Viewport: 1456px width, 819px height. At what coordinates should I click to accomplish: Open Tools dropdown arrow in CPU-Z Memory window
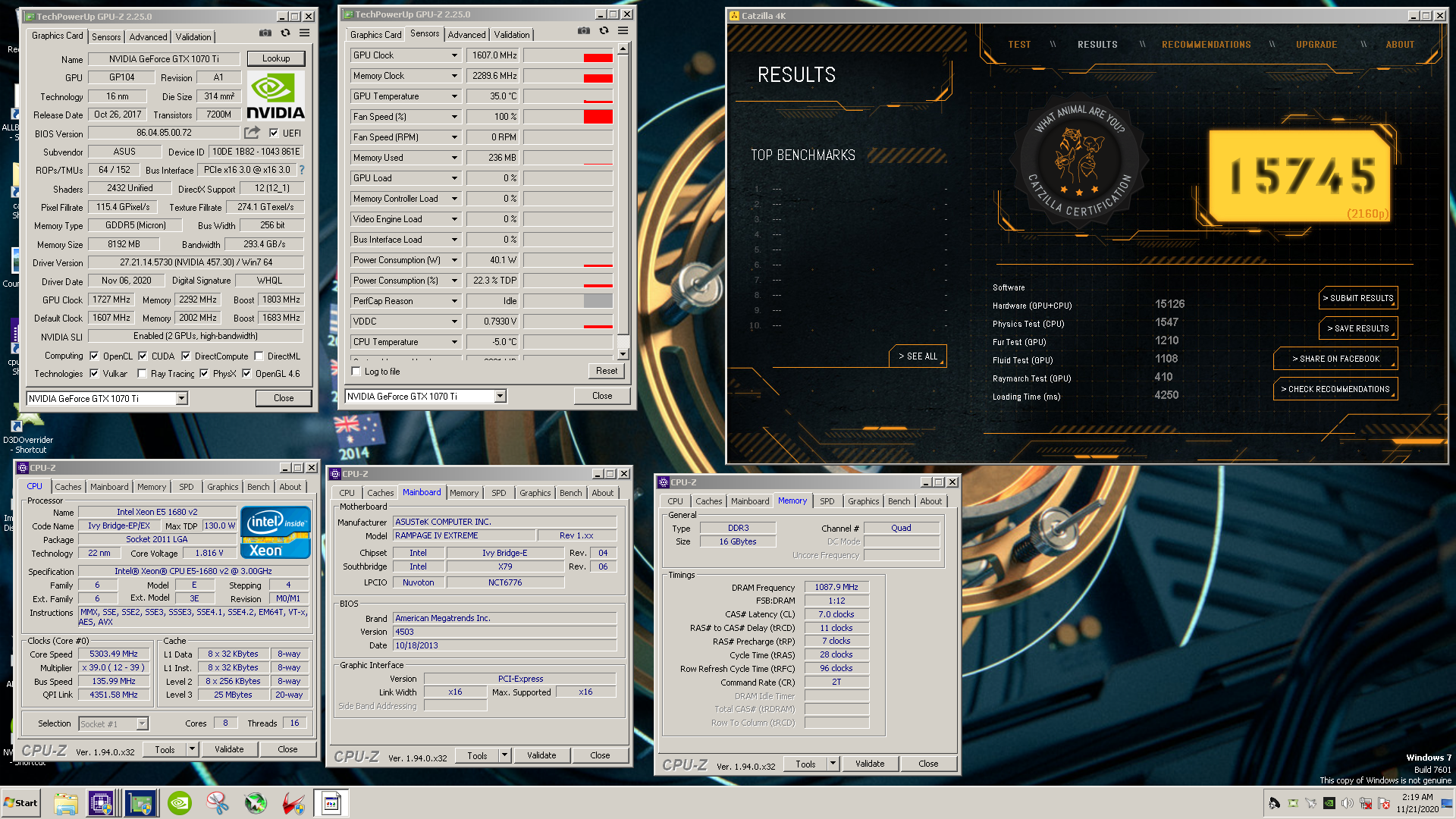coord(833,764)
